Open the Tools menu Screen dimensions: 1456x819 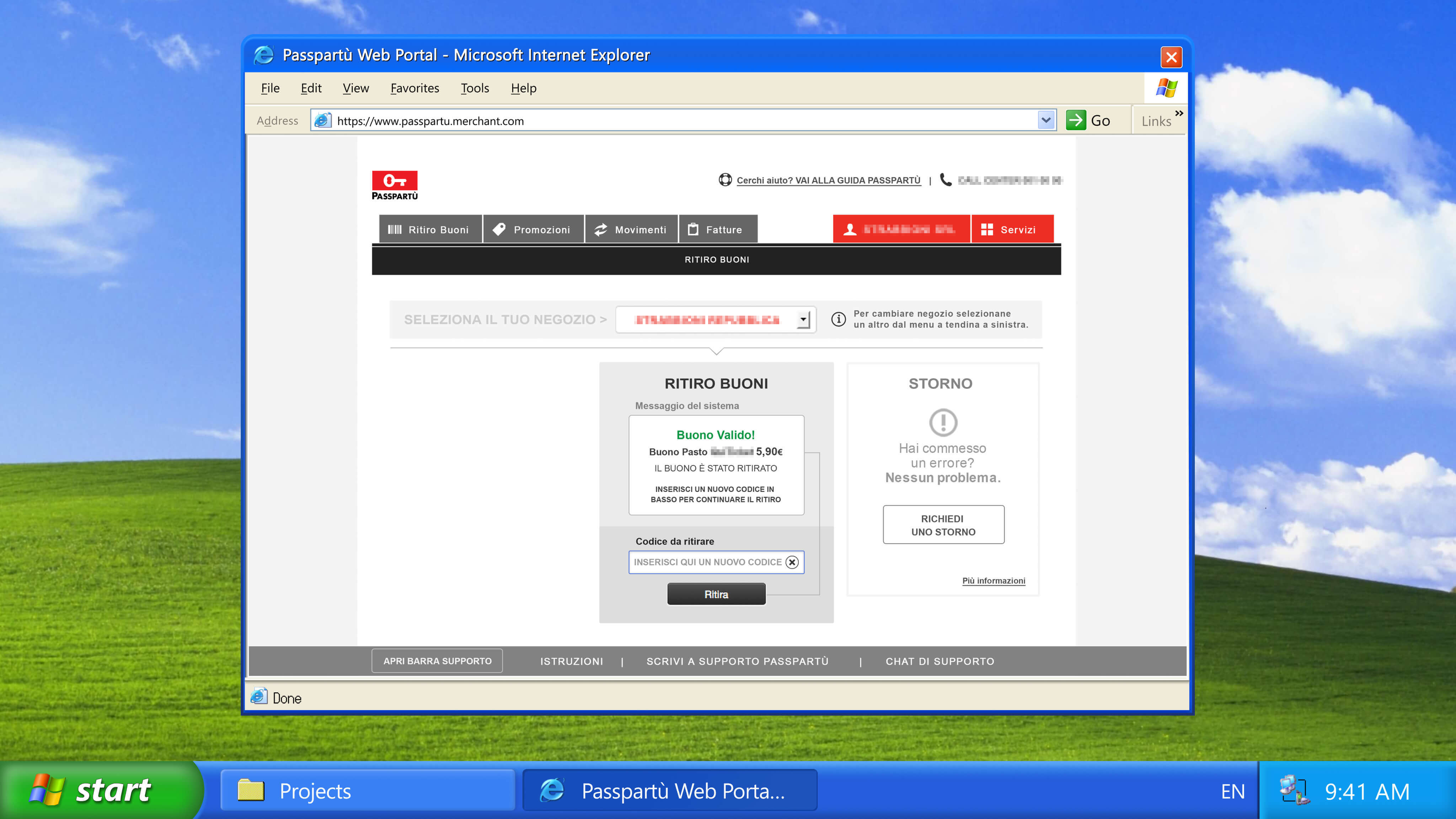[475, 88]
